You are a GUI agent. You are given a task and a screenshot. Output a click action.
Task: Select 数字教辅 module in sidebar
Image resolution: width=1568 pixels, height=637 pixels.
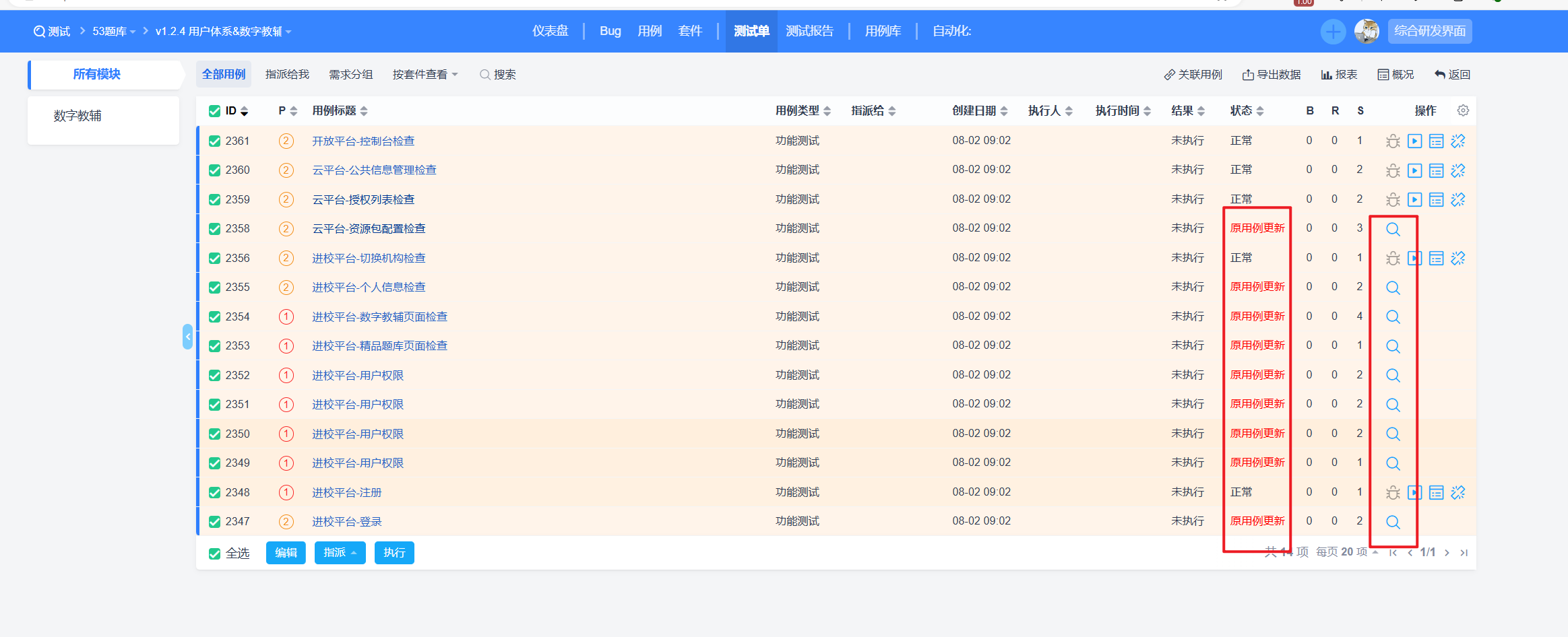pyautogui.click(x=77, y=116)
